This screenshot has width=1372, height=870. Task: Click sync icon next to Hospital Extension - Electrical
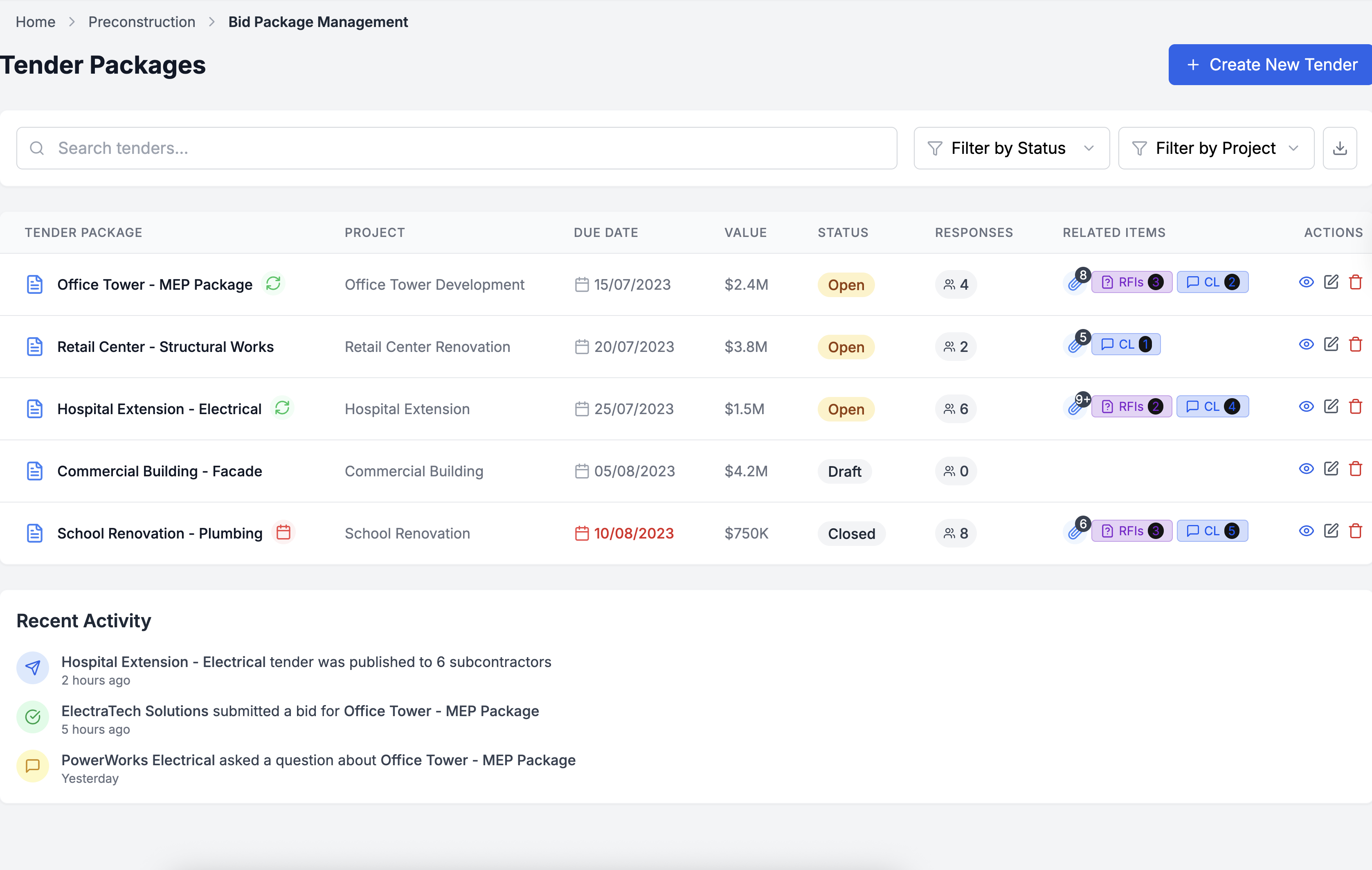(x=282, y=408)
